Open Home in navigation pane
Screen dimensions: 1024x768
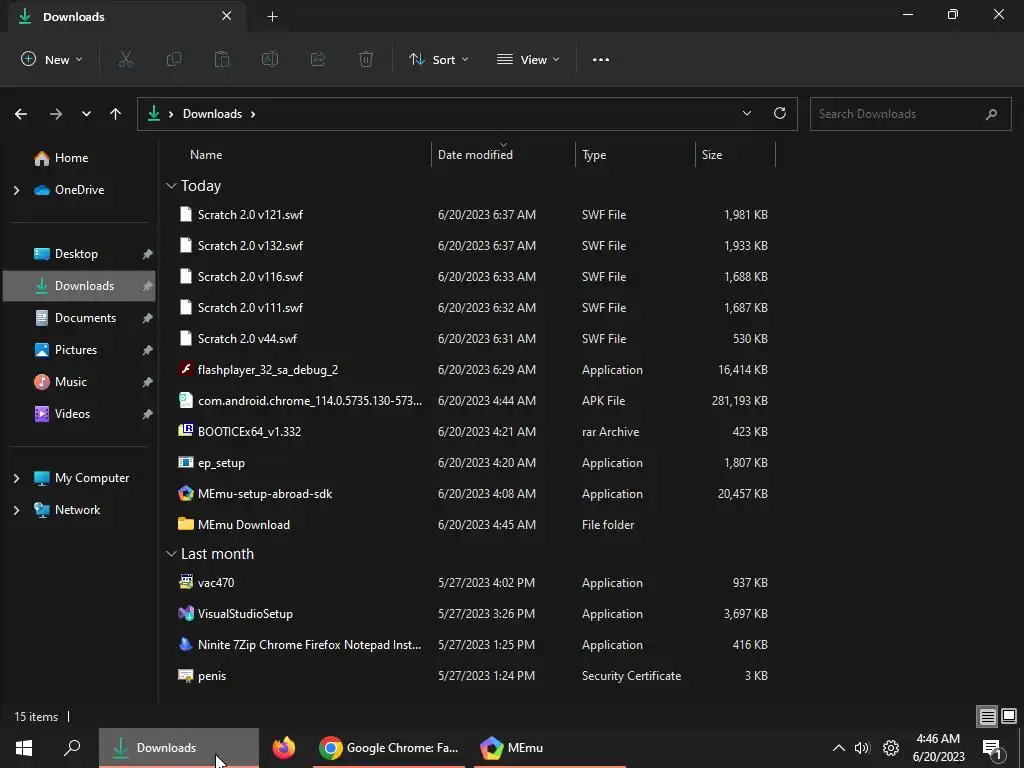point(71,158)
